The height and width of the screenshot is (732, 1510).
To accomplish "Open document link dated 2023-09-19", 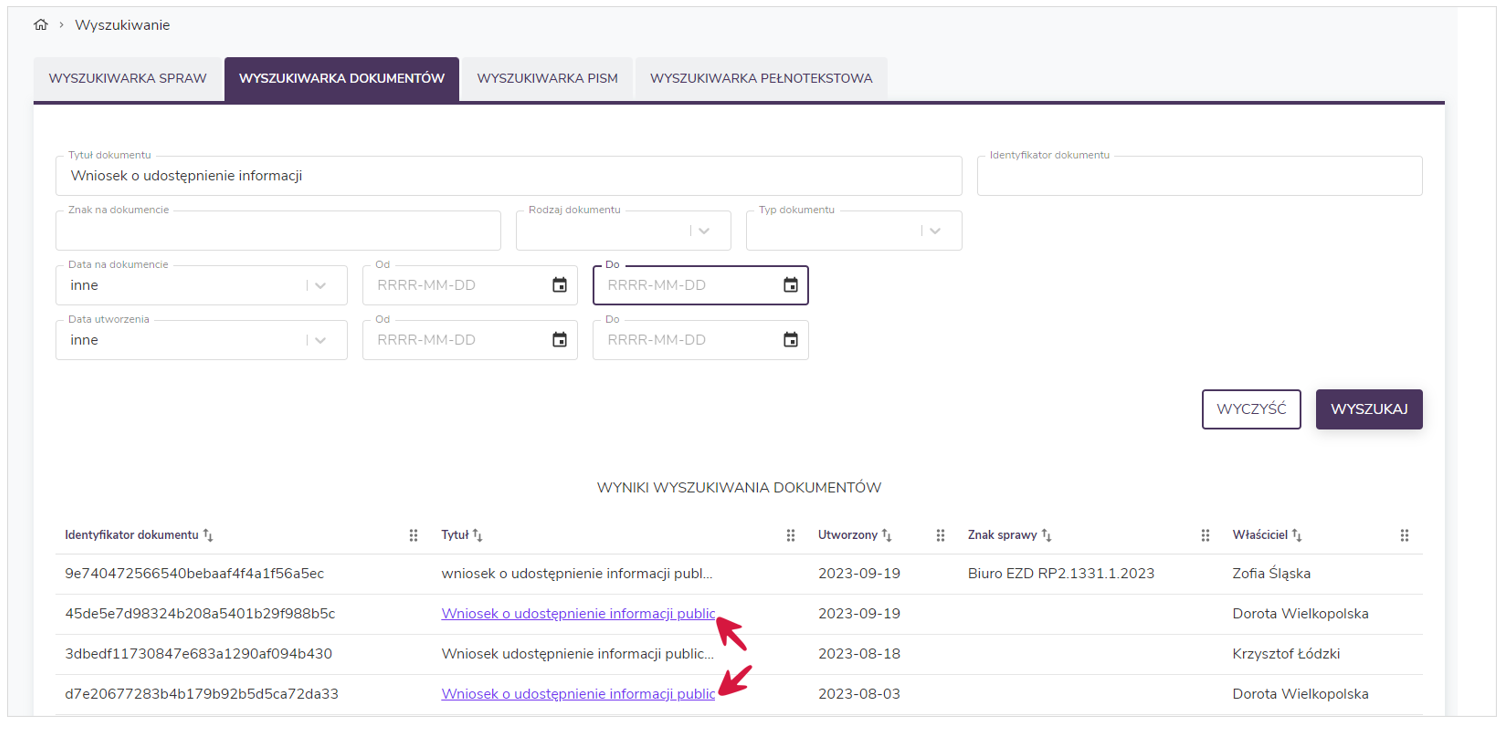I will pyautogui.click(x=578, y=614).
